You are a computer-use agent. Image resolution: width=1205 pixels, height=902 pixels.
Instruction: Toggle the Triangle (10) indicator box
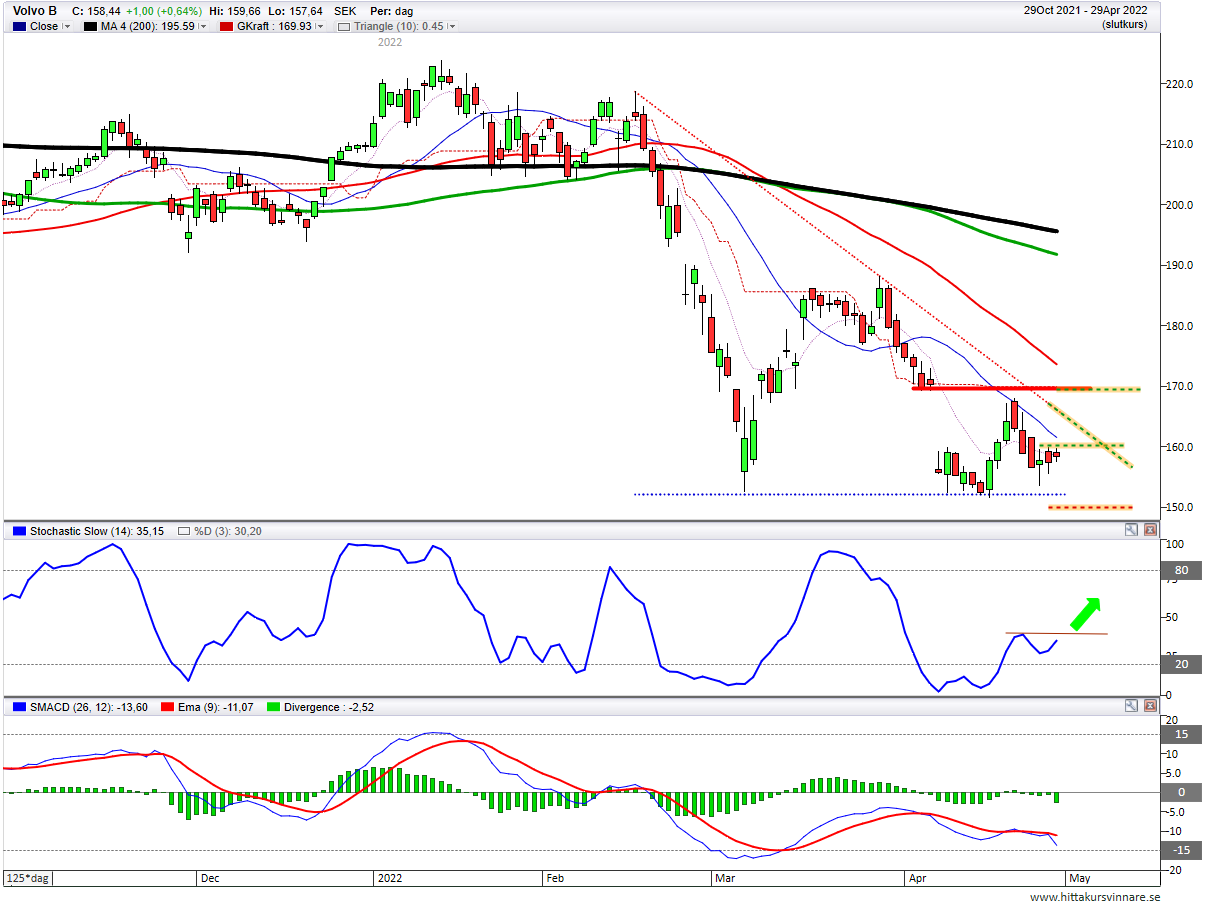tap(345, 27)
